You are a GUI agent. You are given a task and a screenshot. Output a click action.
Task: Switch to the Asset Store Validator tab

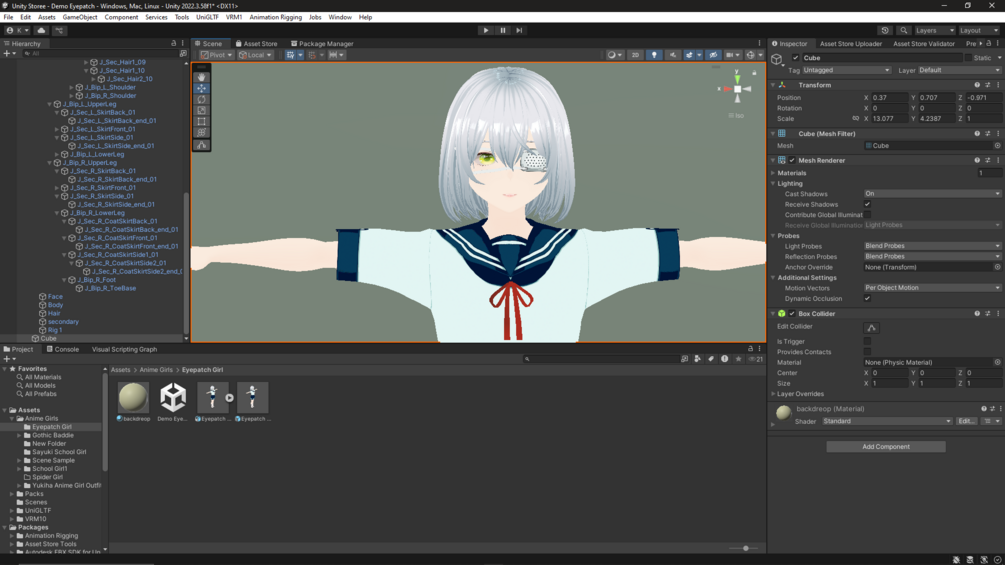click(924, 44)
